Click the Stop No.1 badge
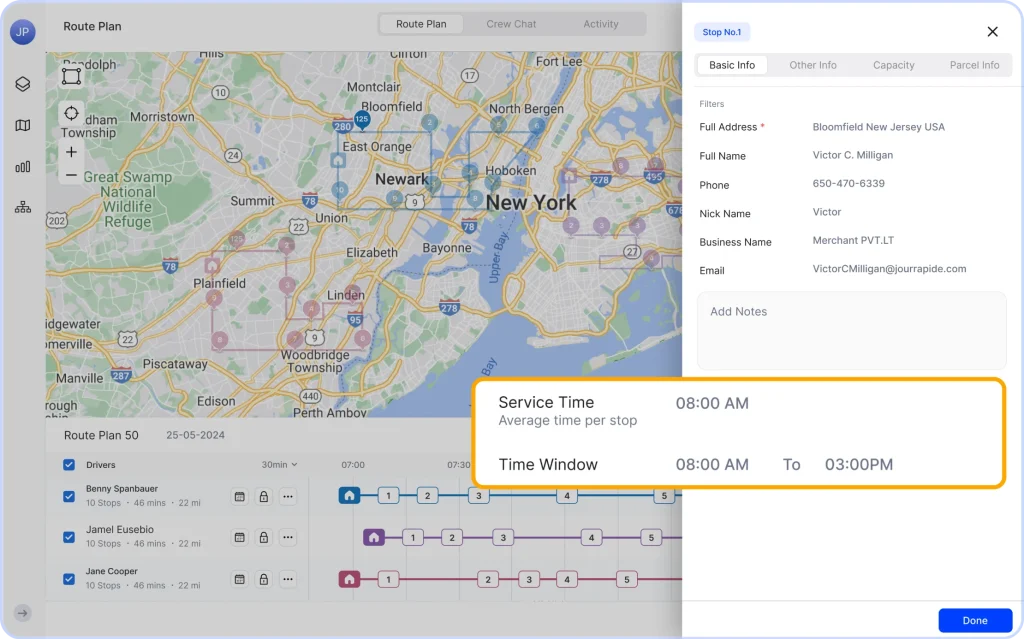This screenshot has width=1024, height=639. [x=722, y=32]
